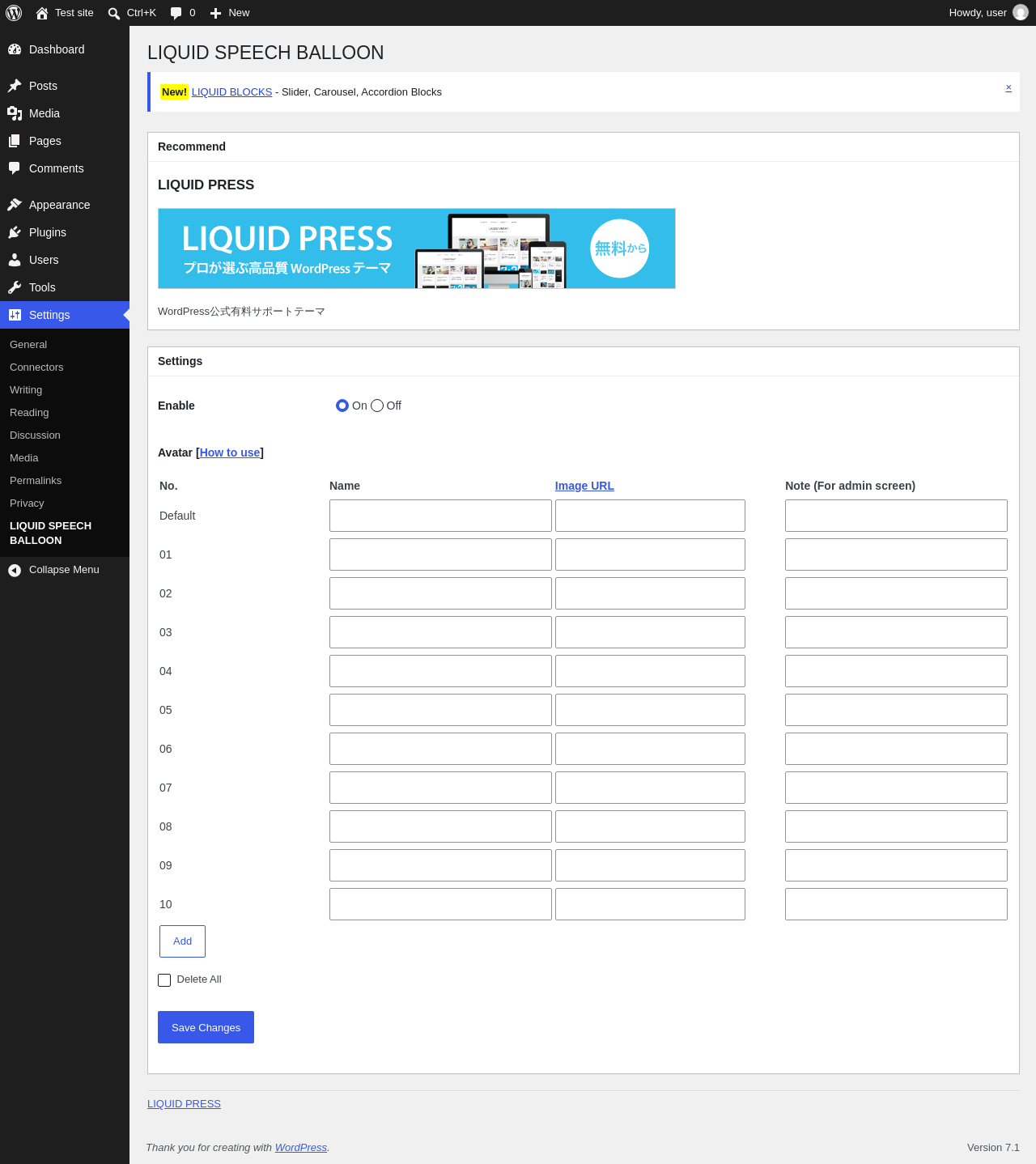Open the Permalinks settings submenu
The width and height of the screenshot is (1036, 1164).
click(x=36, y=481)
